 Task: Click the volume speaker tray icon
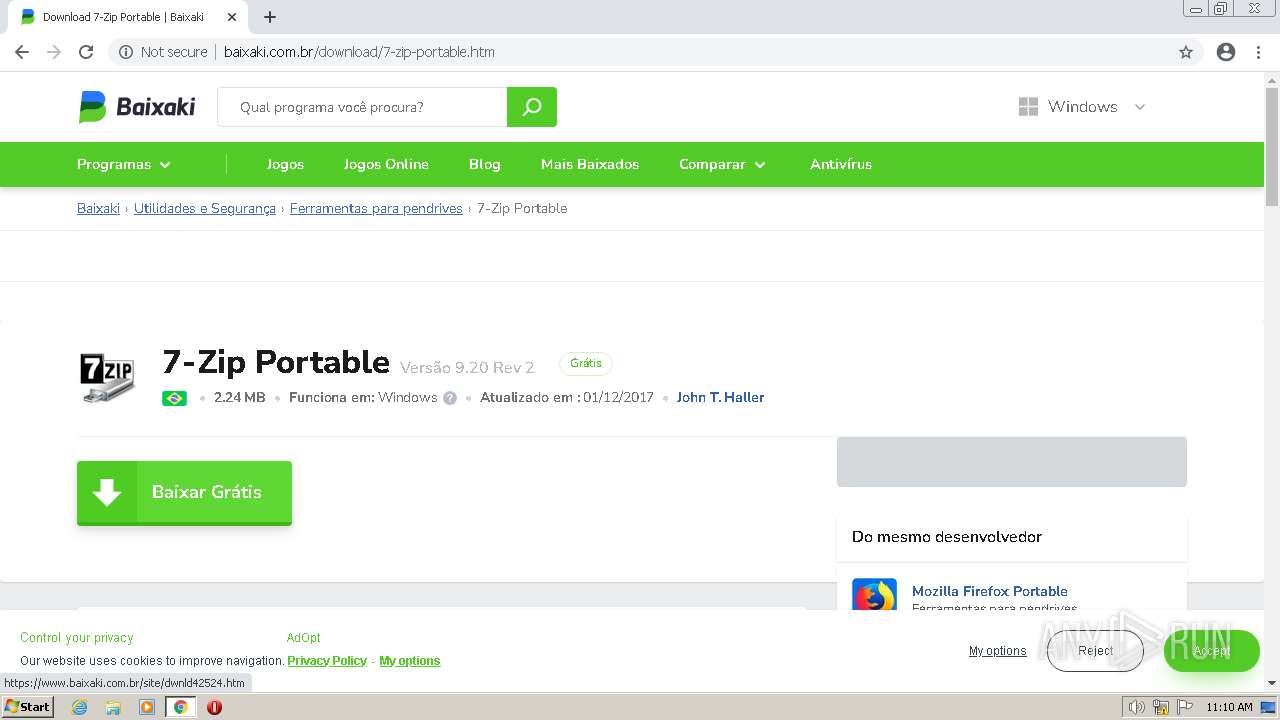(x=1138, y=707)
